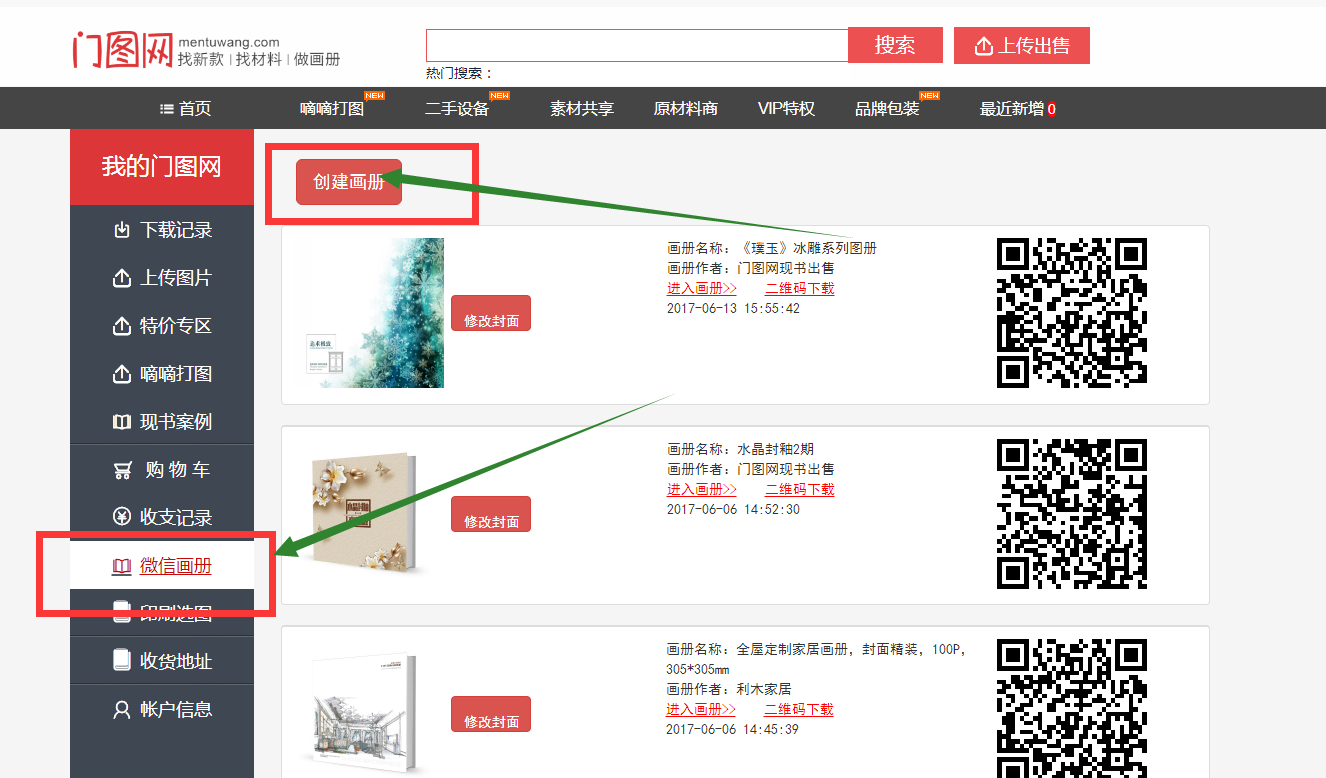Open the 首页 menu in navigation bar

point(186,109)
